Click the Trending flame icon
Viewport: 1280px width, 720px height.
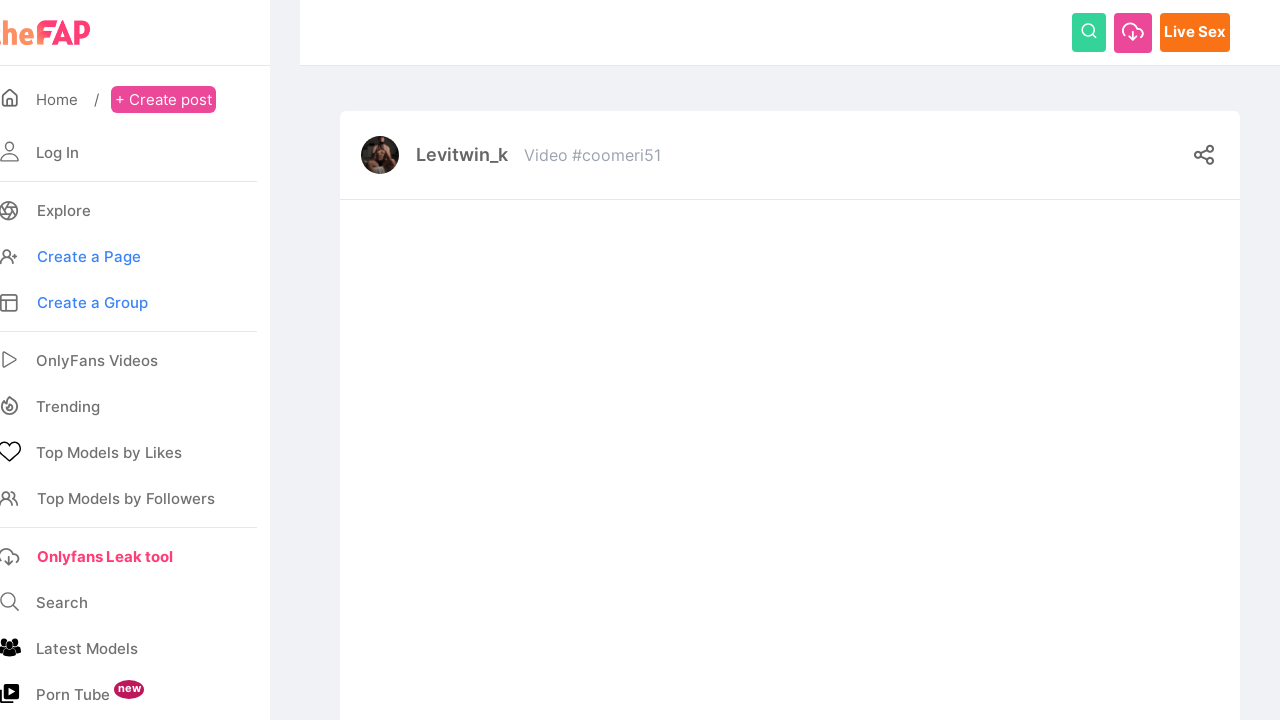click(10, 406)
